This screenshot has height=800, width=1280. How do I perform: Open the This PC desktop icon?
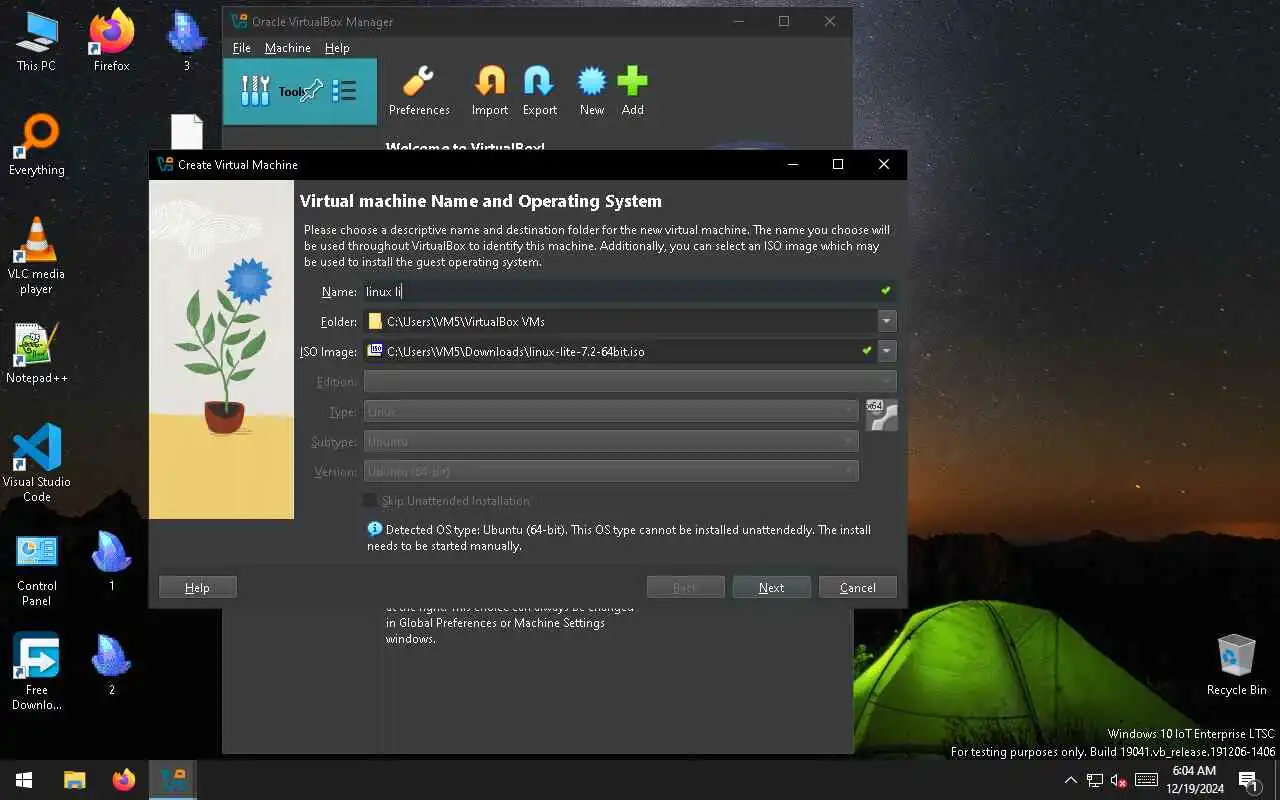click(36, 42)
